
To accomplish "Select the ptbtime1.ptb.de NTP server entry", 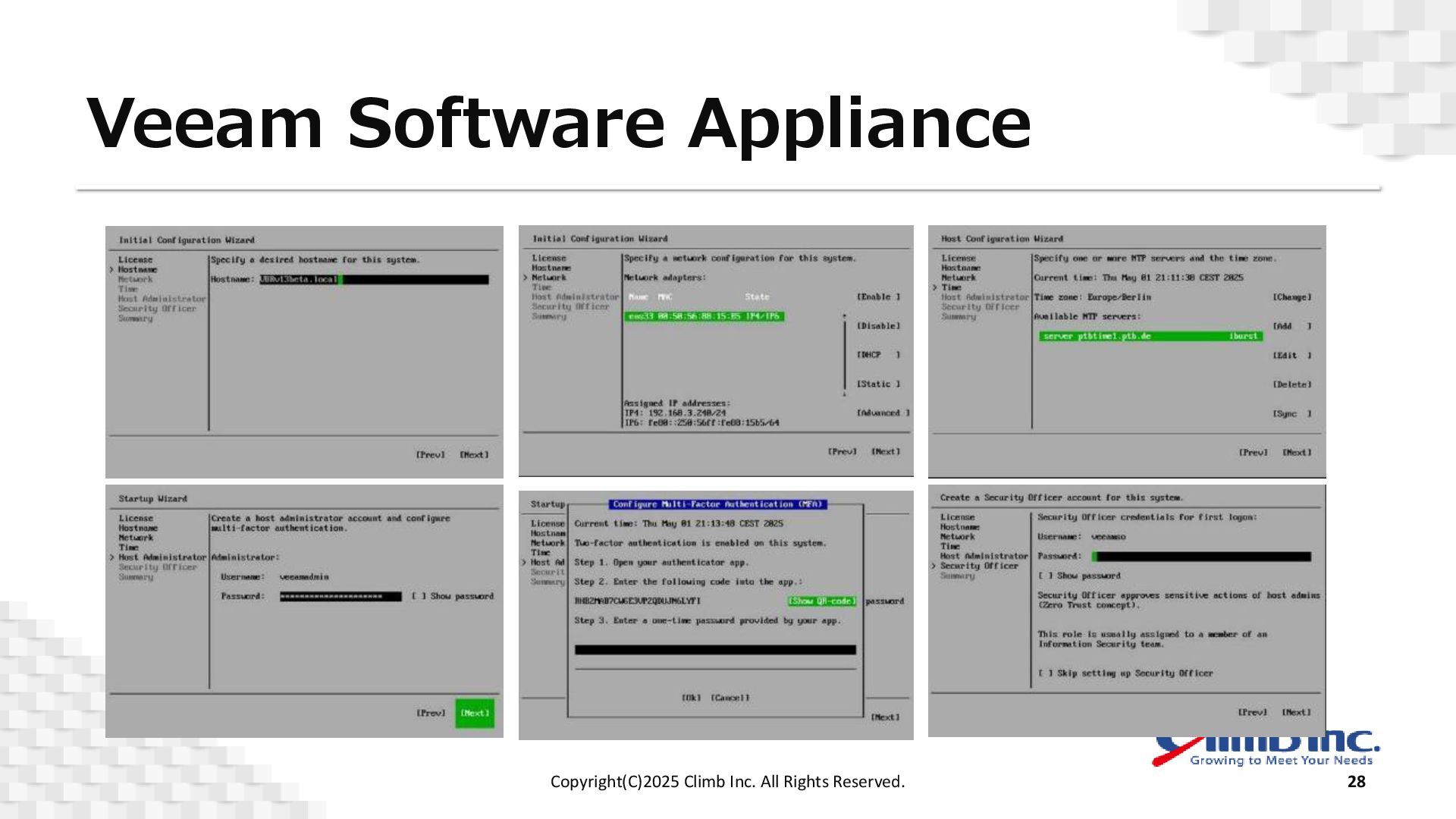I will coord(1150,336).
